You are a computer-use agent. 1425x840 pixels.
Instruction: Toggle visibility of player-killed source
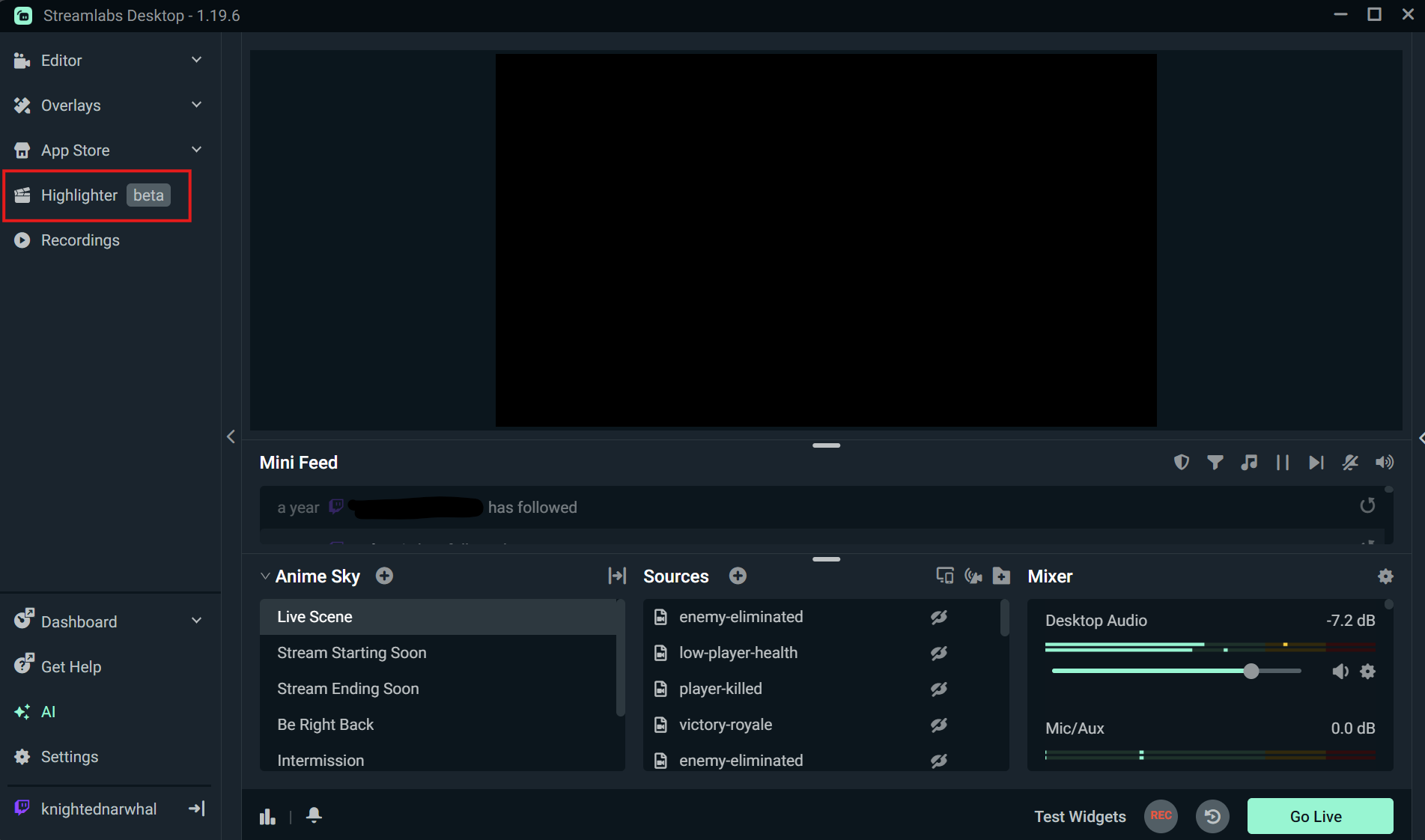coord(939,689)
